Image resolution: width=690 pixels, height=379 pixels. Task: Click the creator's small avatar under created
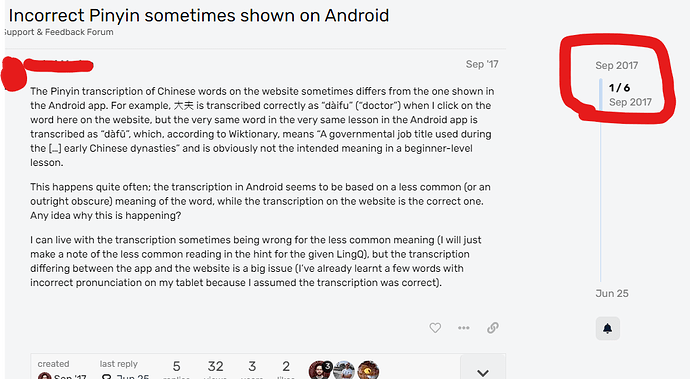[x=44, y=376]
